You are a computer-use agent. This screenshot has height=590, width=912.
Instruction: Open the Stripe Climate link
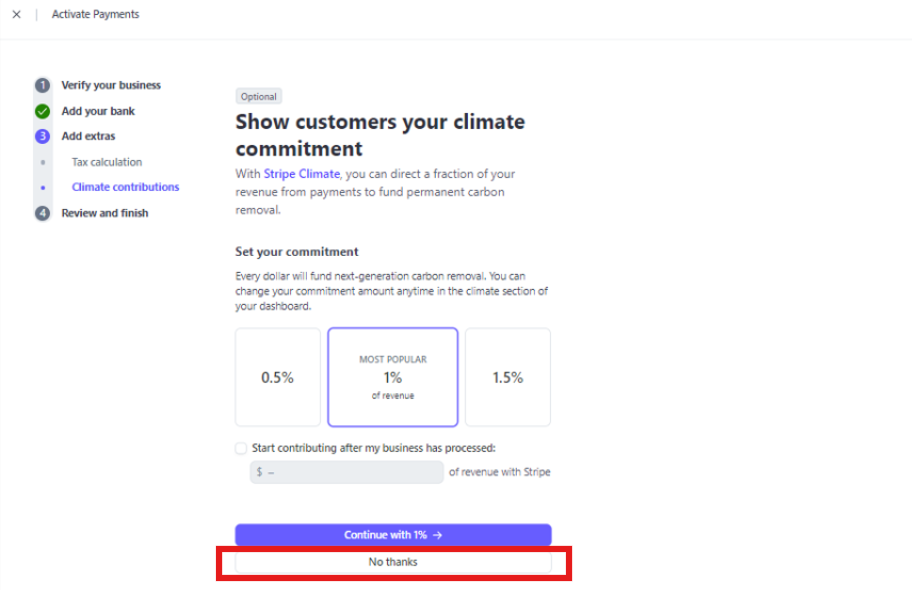tap(301, 173)
